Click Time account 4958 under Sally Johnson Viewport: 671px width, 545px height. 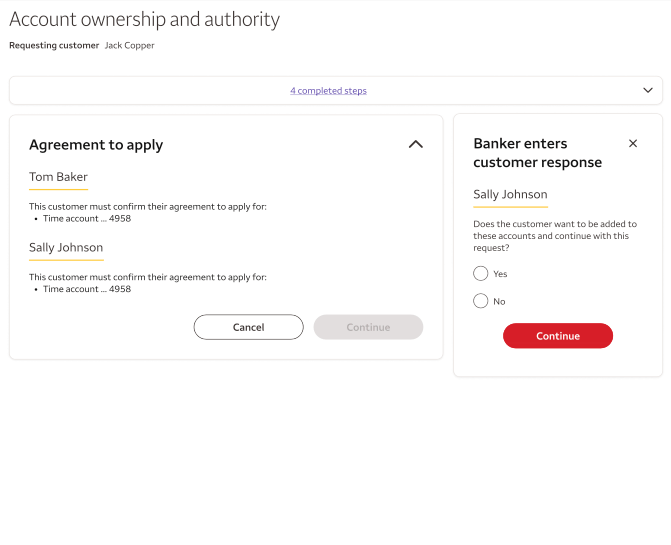pos(87,289)
